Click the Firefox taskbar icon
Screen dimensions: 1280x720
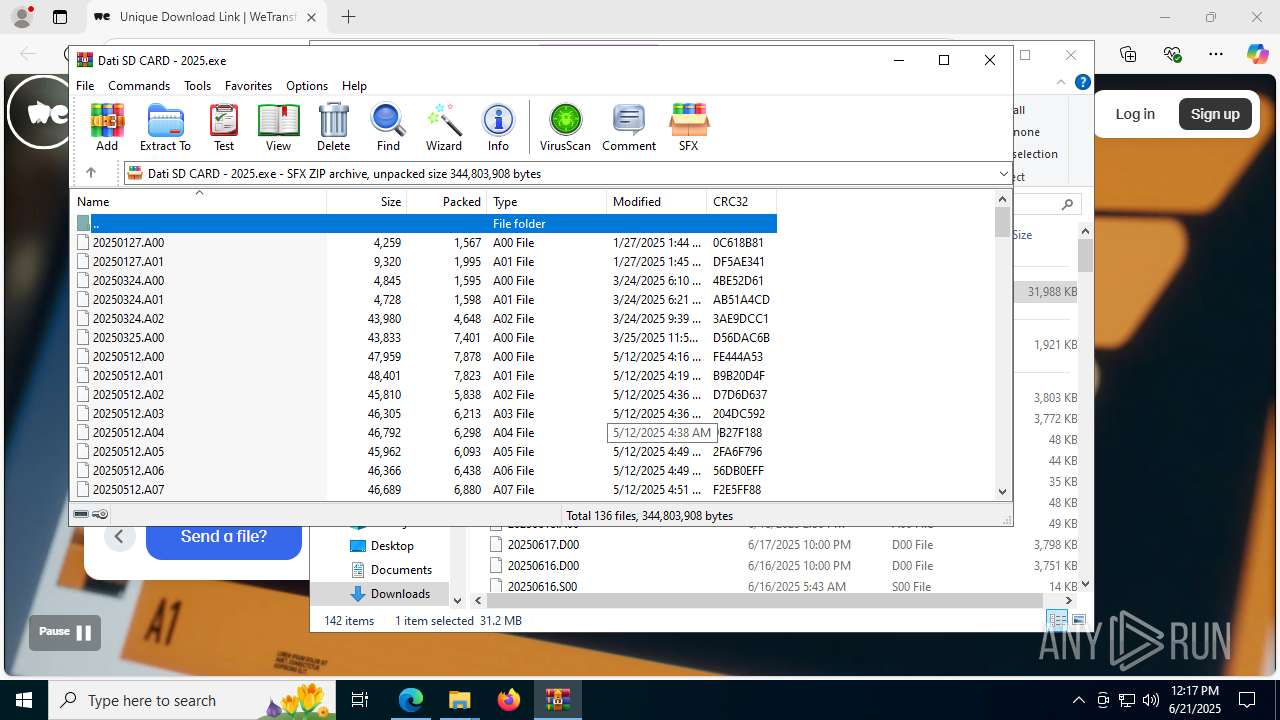[509, 700]
